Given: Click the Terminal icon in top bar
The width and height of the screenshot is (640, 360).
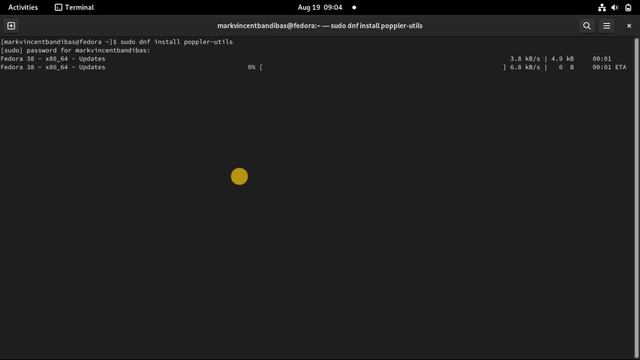Looking at the screenshot, I should click(58, 7).
